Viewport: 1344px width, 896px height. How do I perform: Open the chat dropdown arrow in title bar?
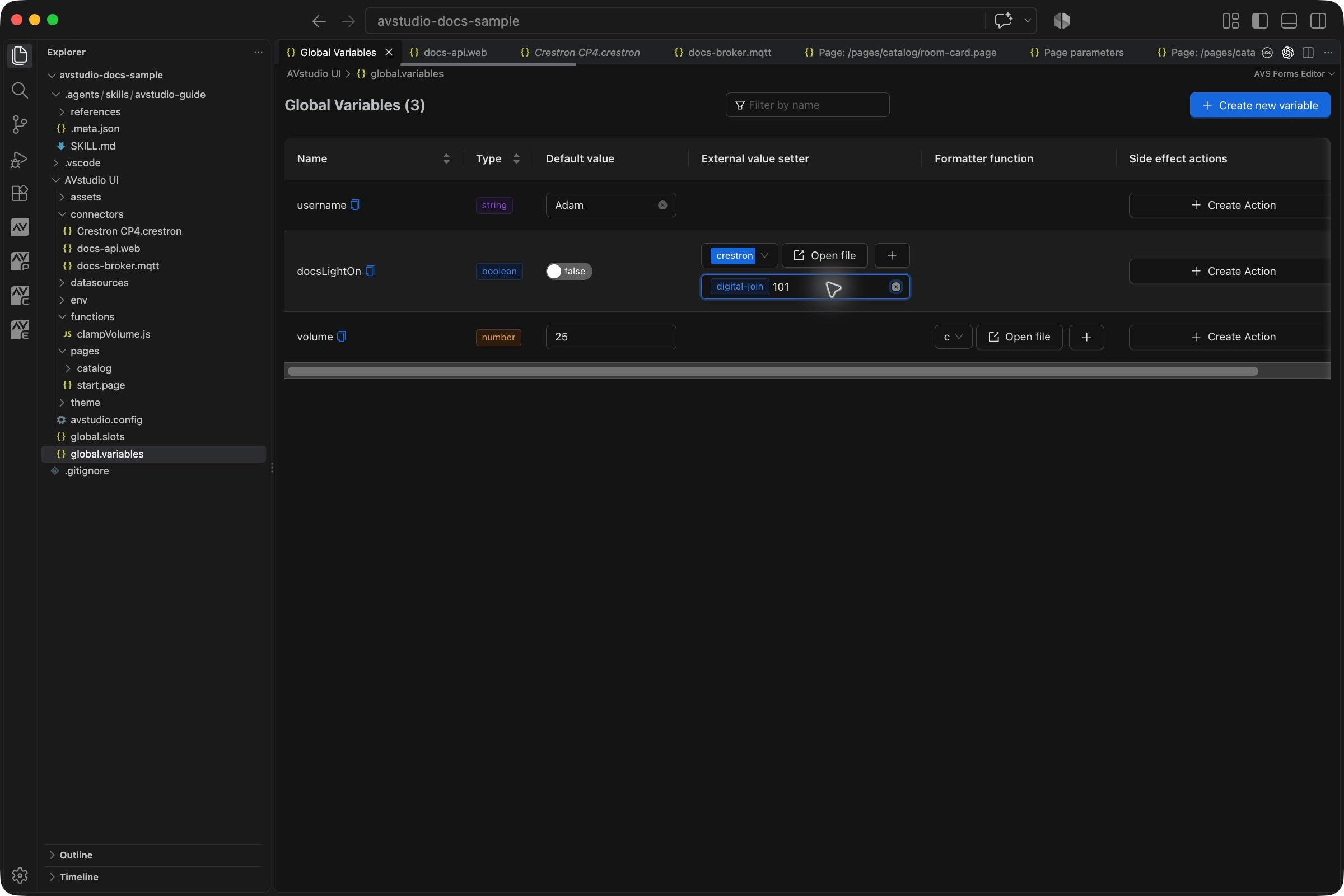[1028, 21]
